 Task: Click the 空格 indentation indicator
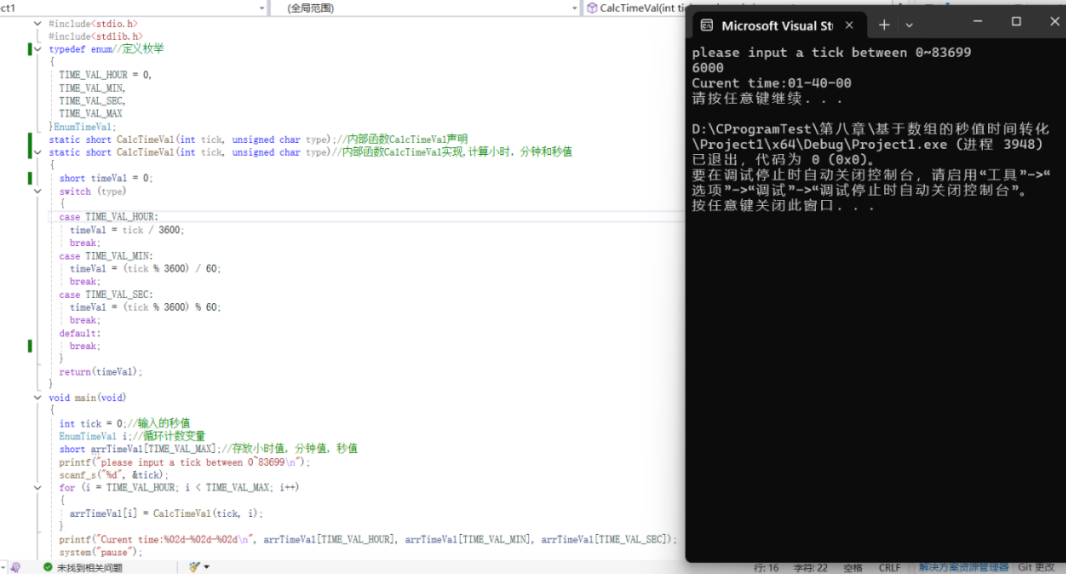click(x=853, y=568)
